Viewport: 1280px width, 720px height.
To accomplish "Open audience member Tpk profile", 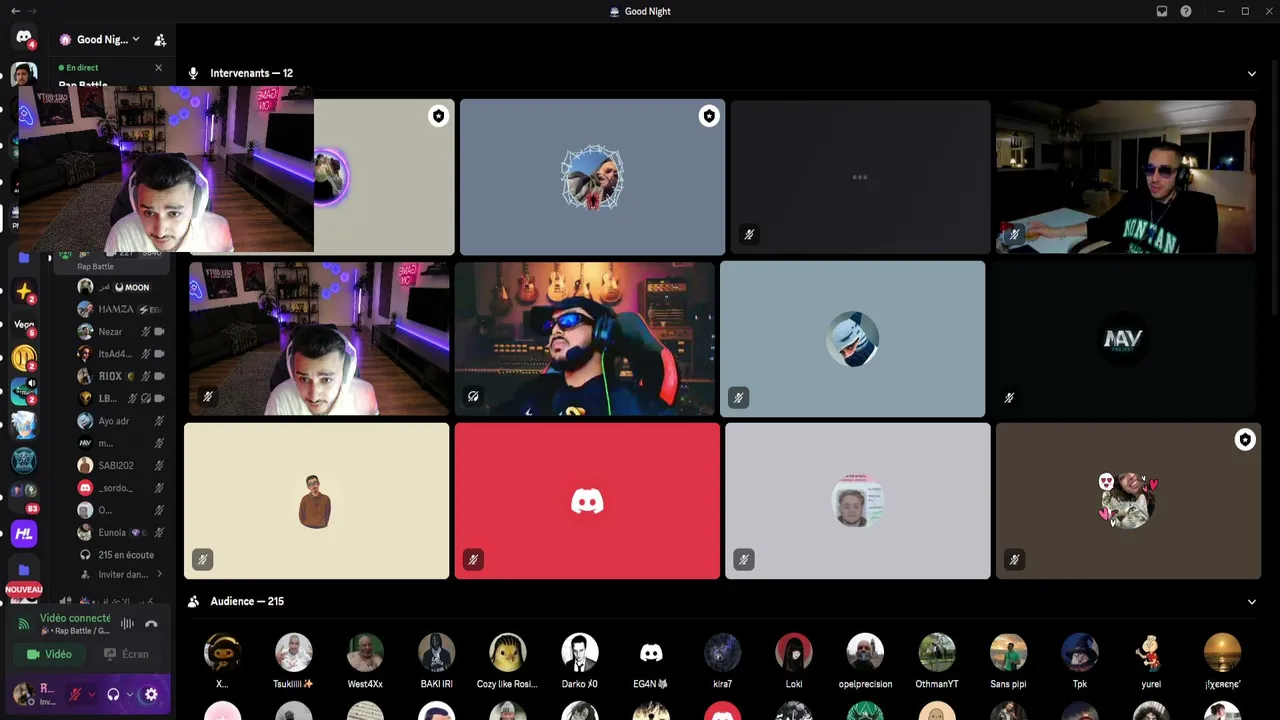I will [1080, 661].
